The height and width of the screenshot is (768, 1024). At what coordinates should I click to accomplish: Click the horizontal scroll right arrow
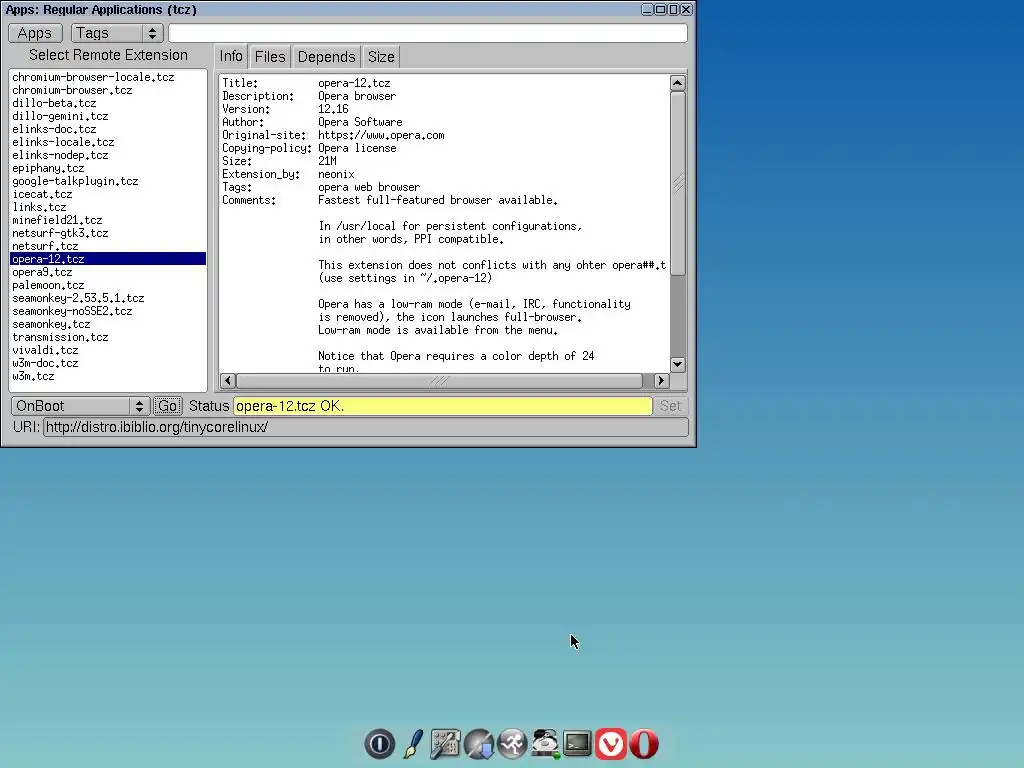point(660,380)
